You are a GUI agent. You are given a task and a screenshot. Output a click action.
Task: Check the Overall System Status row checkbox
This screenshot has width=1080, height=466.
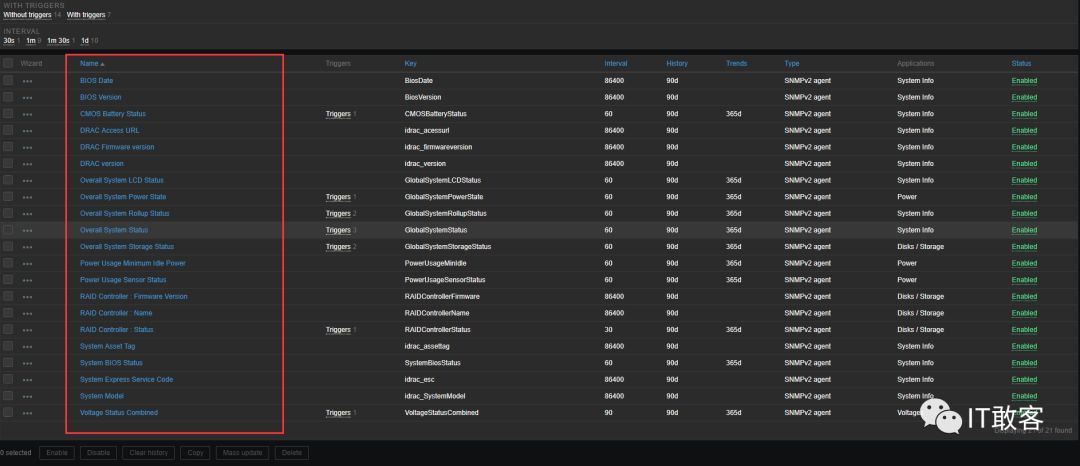click(8, 229)
